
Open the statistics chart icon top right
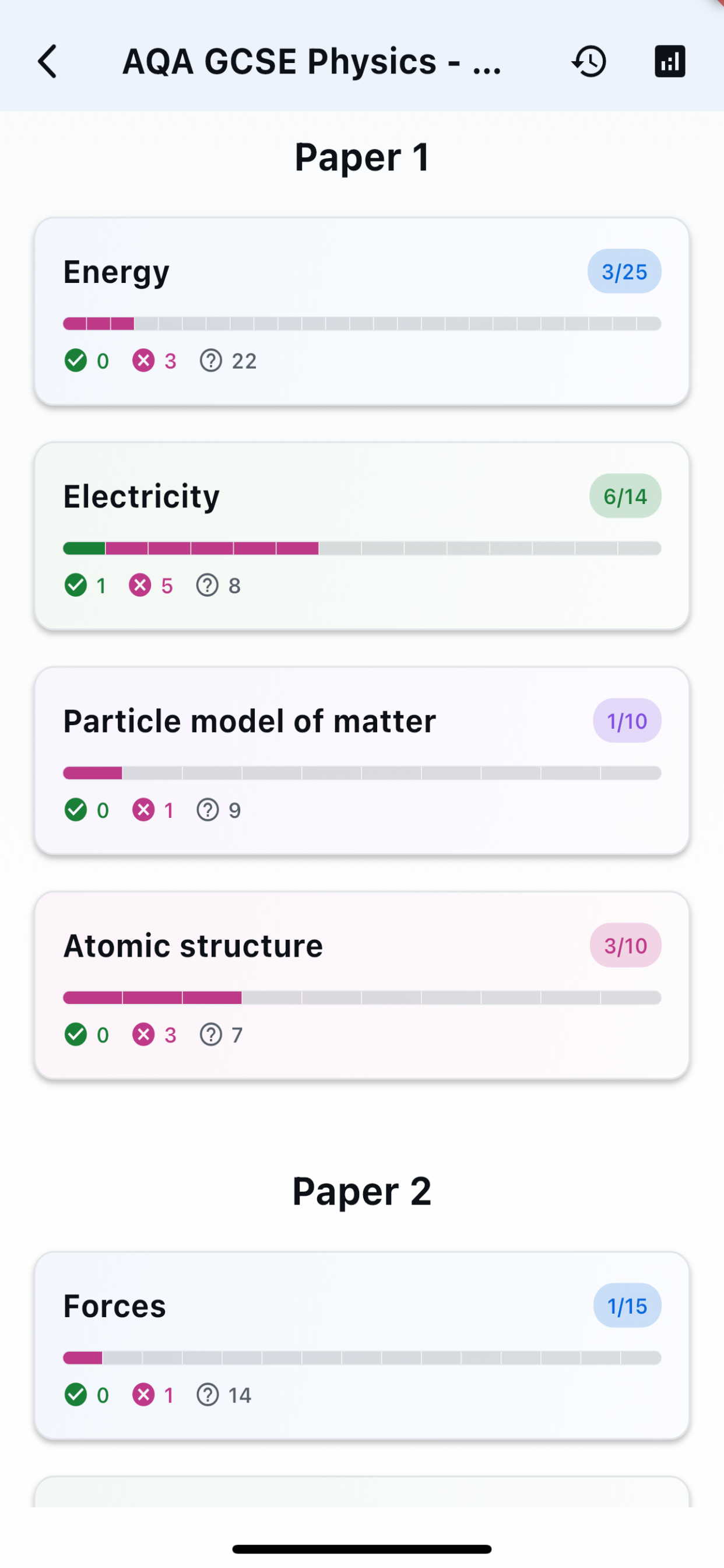coord(669,61)
